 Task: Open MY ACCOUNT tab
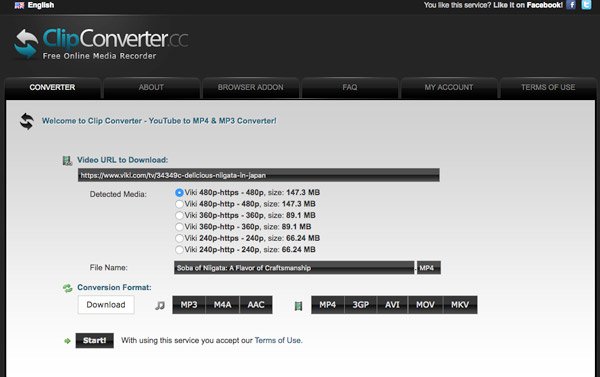click(x=449, y=88)
